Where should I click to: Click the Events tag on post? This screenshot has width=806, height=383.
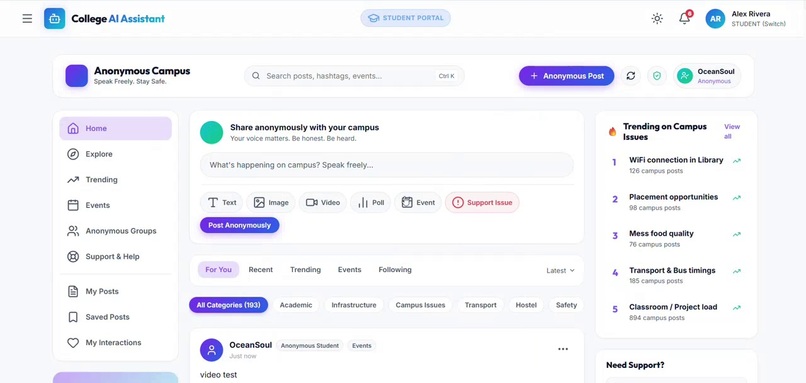(x=361, y=345)
